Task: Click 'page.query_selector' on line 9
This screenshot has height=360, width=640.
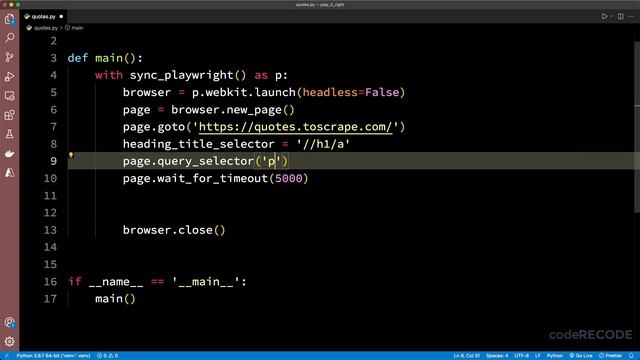Action: 189,161
